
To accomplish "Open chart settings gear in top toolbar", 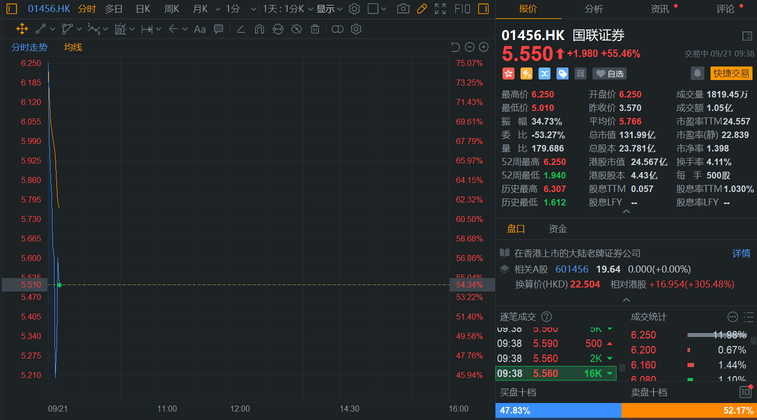I will coord(354,9).
